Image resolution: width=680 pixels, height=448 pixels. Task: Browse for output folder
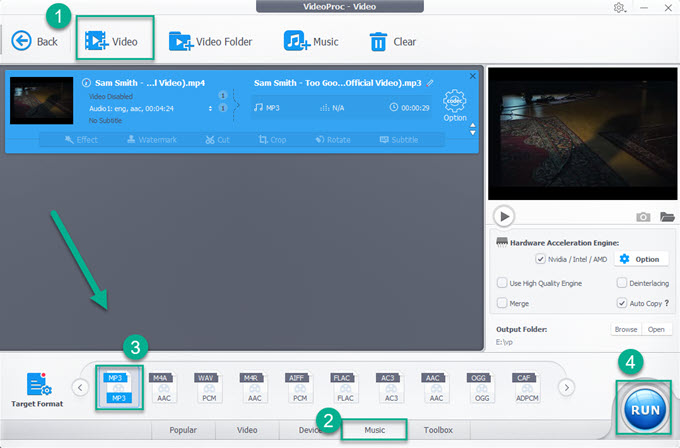[x=626, y=329]
